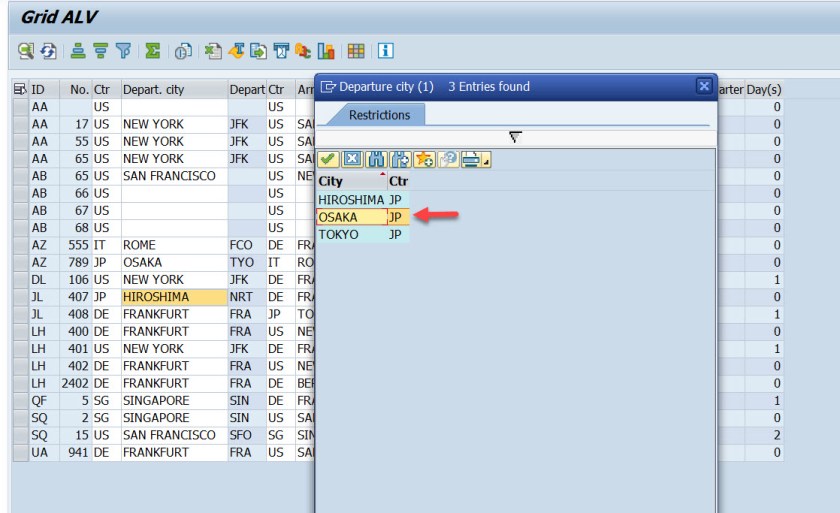This screenshot has height=513, width=840.
Task: Select TOKYO entry in popup list
Action: 351,234
